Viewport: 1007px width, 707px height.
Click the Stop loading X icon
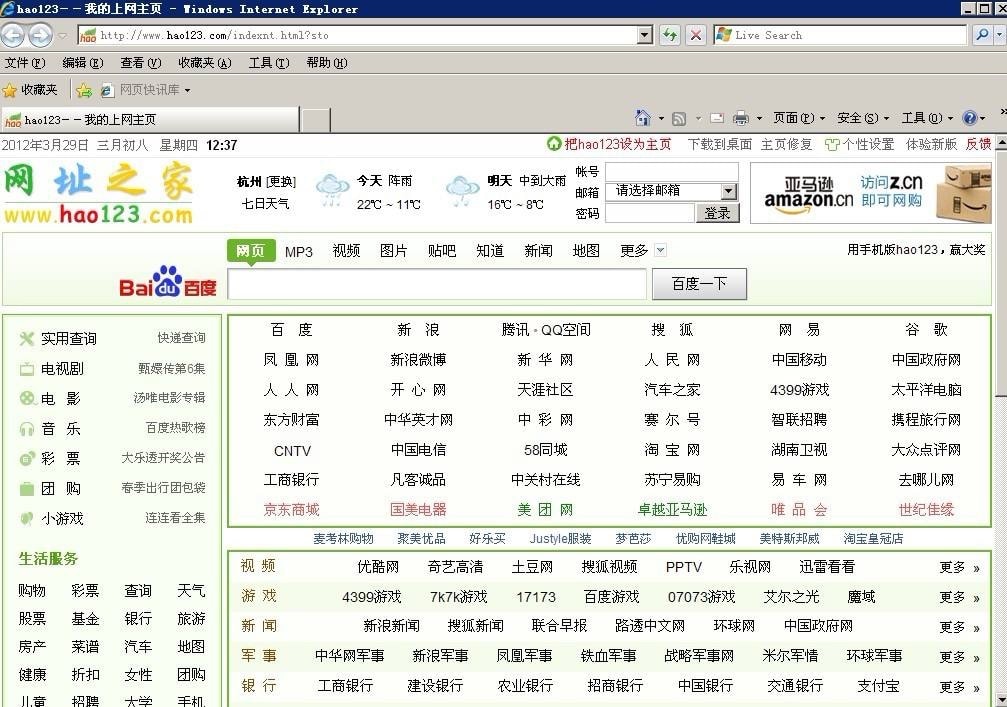click(x=696, y=35)
